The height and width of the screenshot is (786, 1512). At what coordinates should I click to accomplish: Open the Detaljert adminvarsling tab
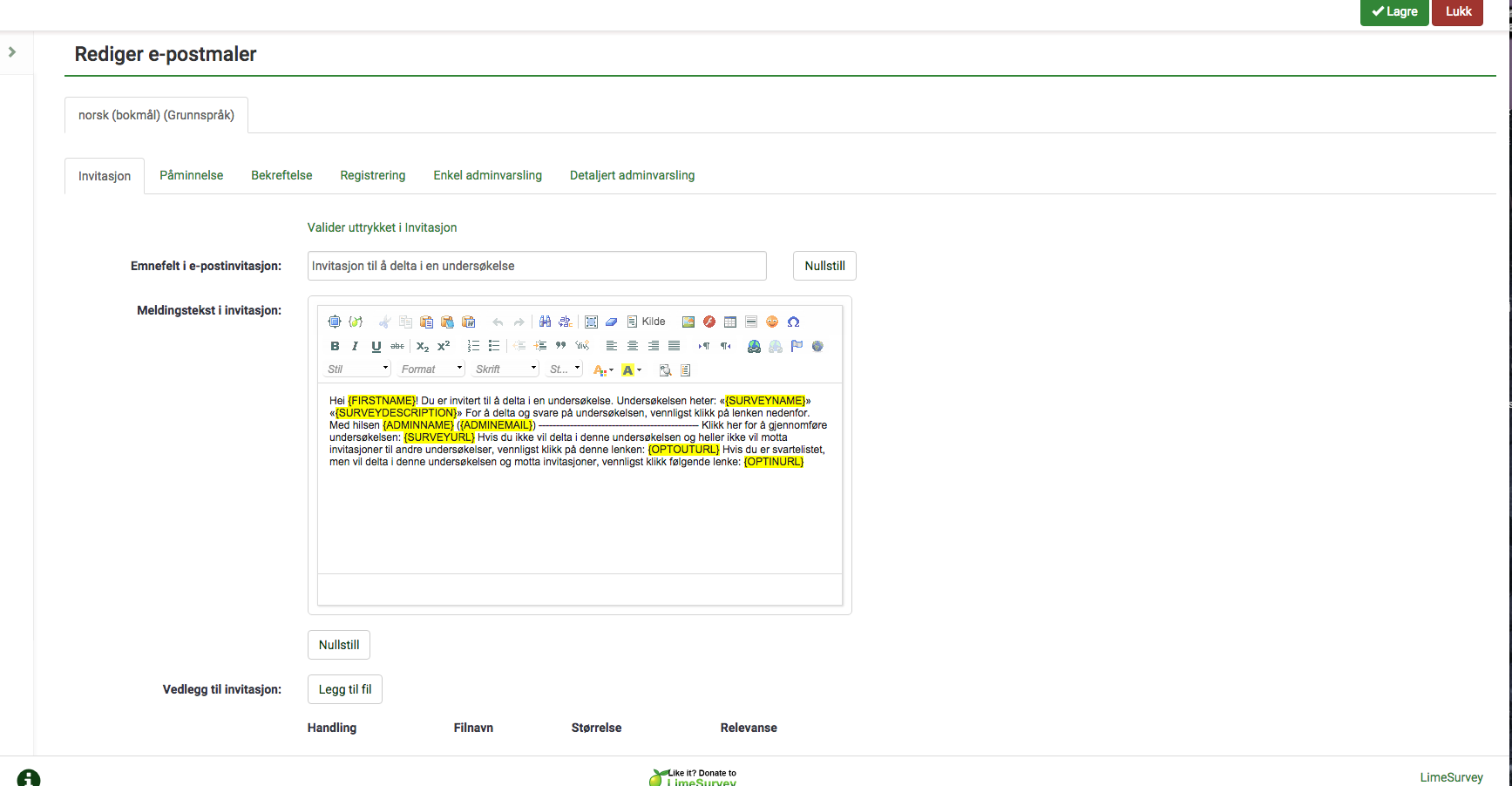(x=632, y=175)
